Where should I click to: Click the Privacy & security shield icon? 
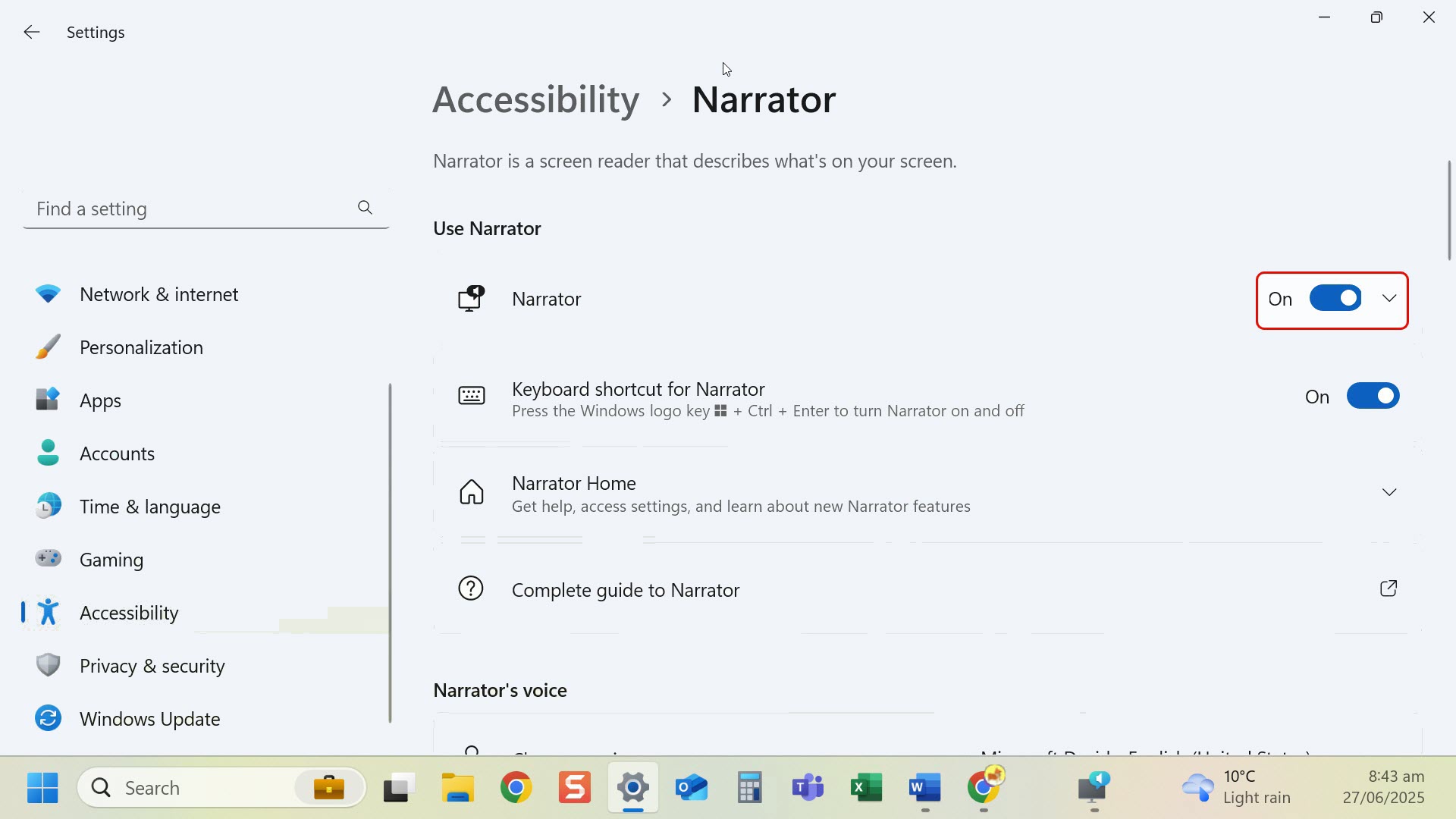(x=48, y=665)
